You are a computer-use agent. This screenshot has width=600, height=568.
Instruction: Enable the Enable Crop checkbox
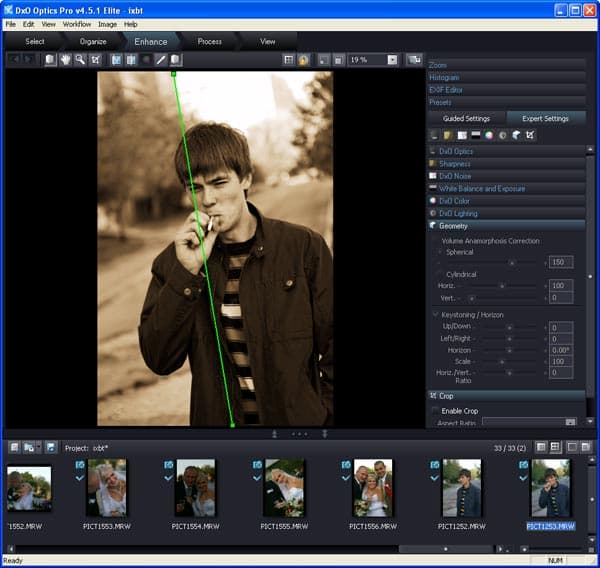point(435,411)
